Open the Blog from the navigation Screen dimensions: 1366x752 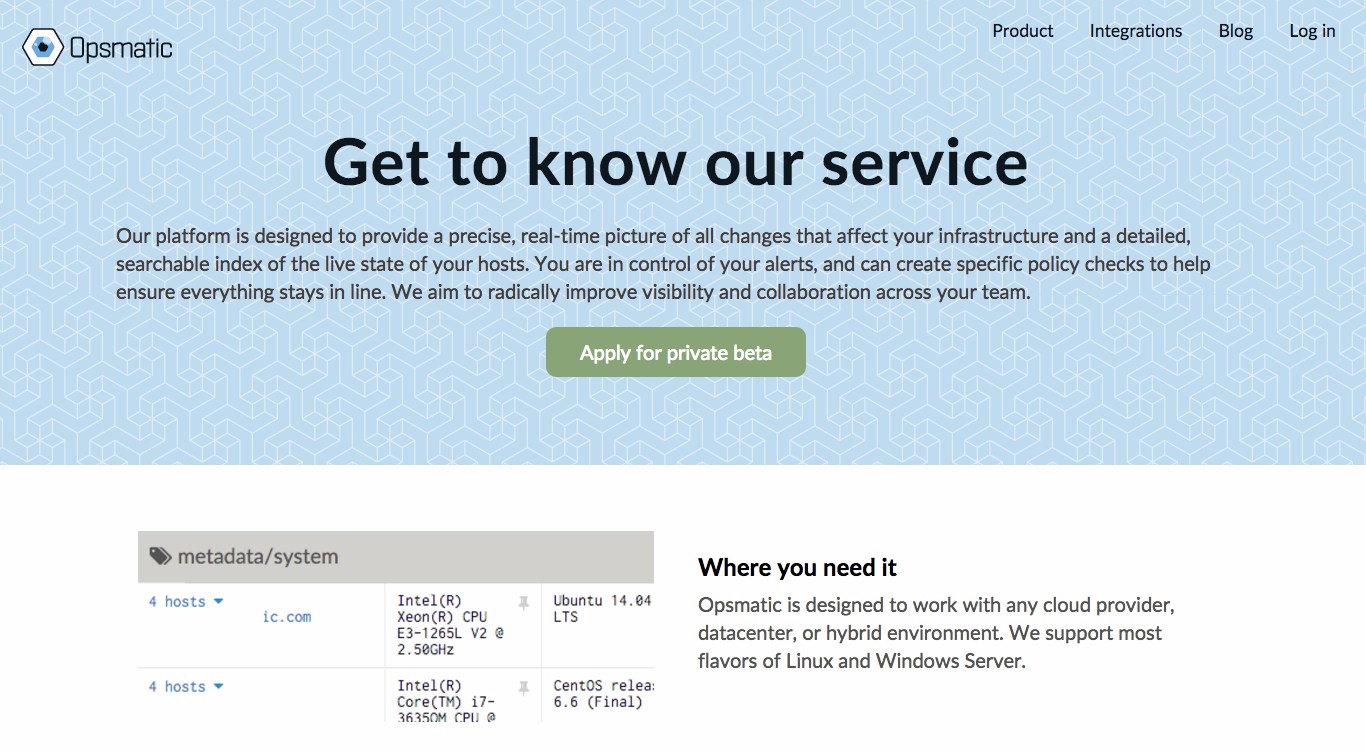click(x=1235, y=31)
